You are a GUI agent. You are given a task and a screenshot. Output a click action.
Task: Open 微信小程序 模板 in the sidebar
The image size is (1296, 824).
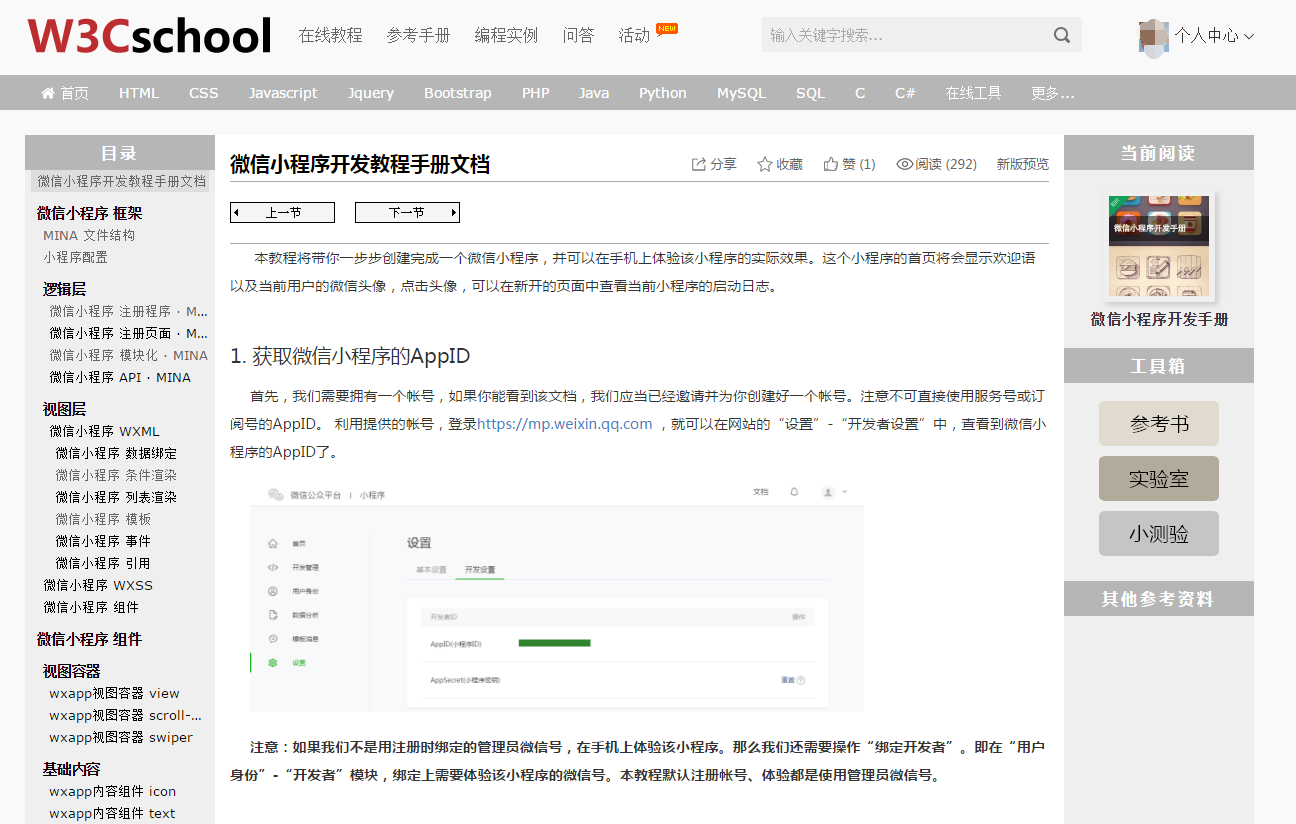(x=103, y=519)
